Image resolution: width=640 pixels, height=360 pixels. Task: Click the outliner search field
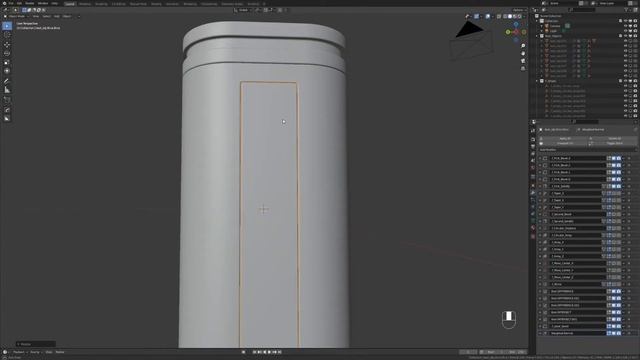point(582,10)
